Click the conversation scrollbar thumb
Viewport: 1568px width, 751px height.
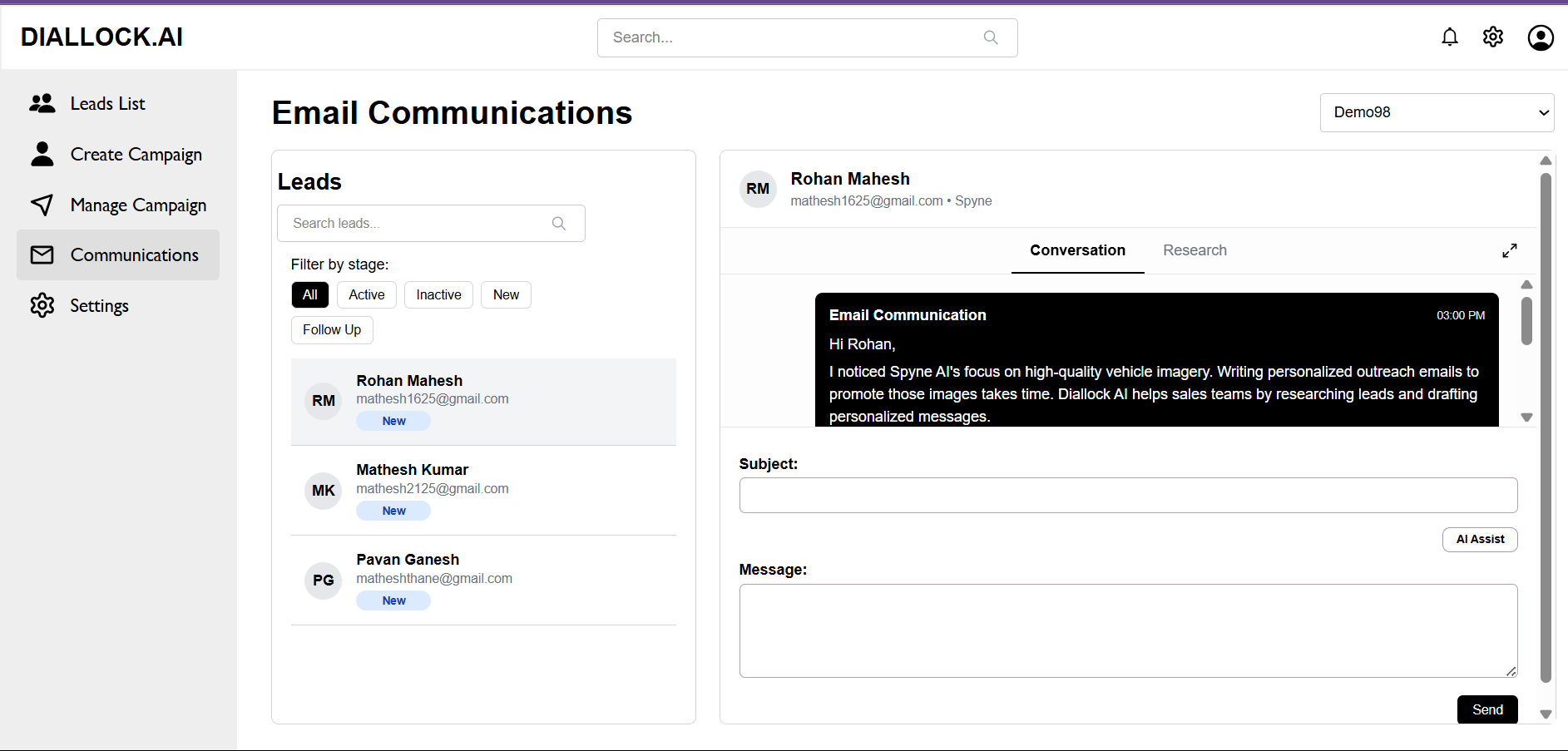point(1526,320)
